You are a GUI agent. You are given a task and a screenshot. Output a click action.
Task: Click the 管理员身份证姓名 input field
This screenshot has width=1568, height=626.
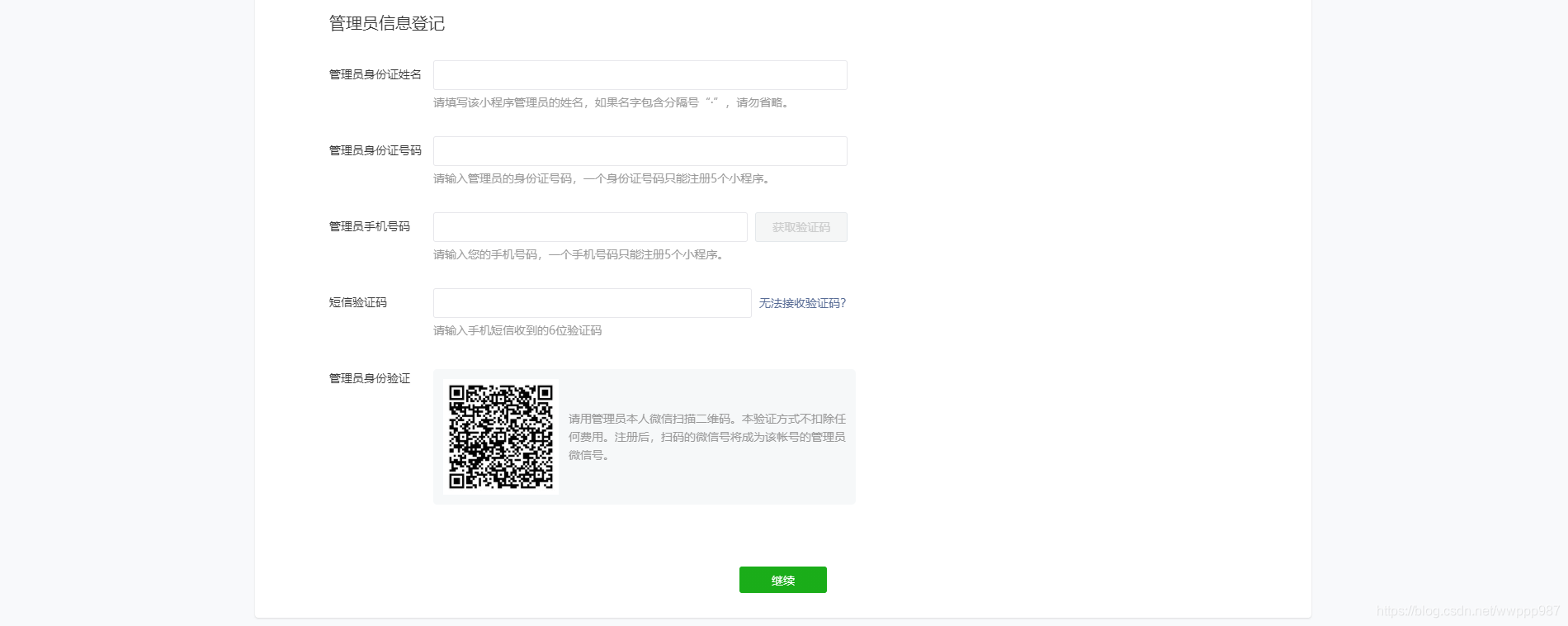click(640, 75)
